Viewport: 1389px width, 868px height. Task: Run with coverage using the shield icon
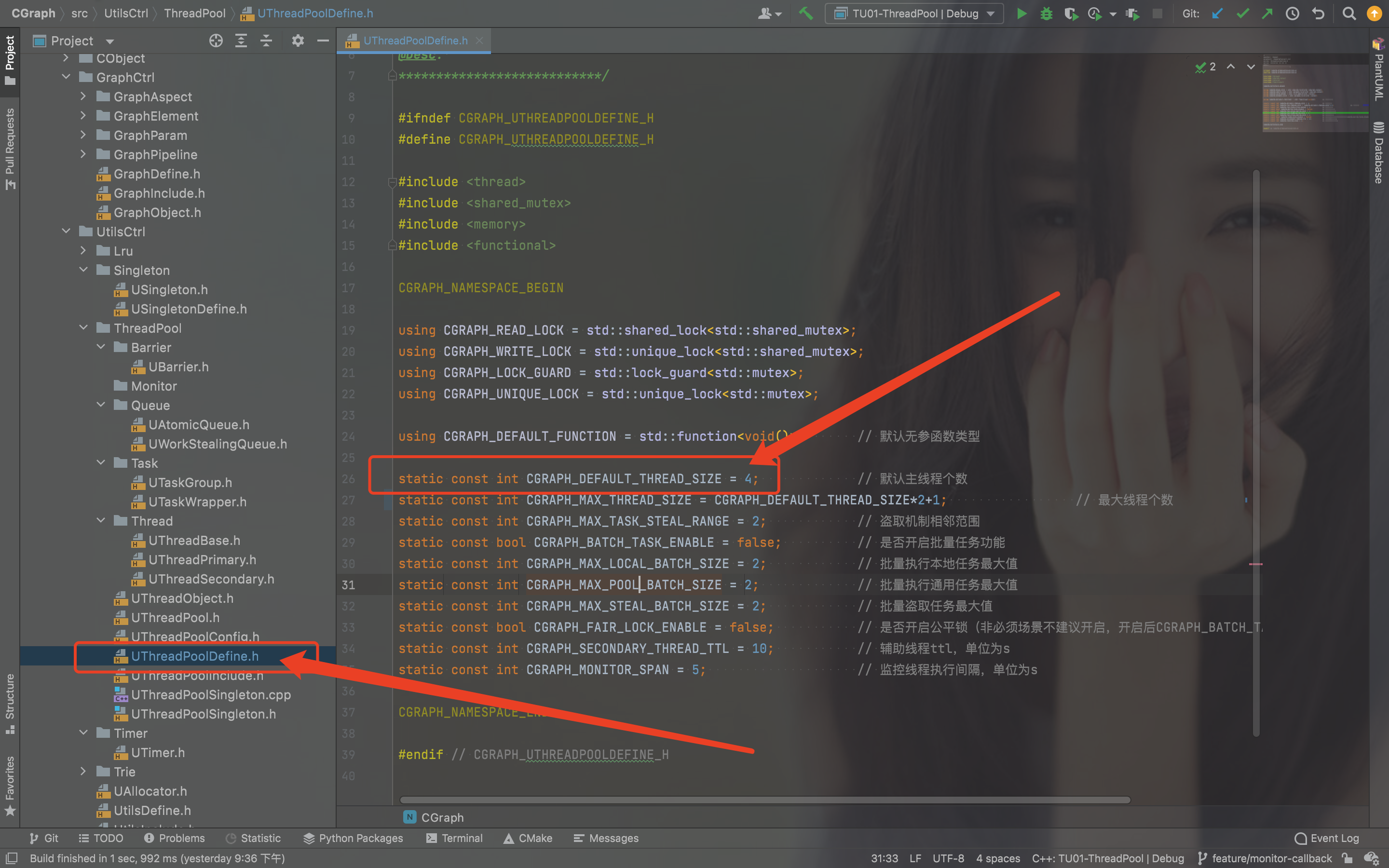coord(1072,13)
